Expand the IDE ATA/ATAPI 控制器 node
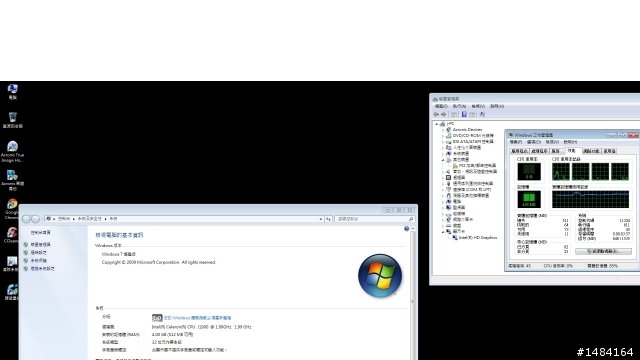640x360 pixels. 443,142
